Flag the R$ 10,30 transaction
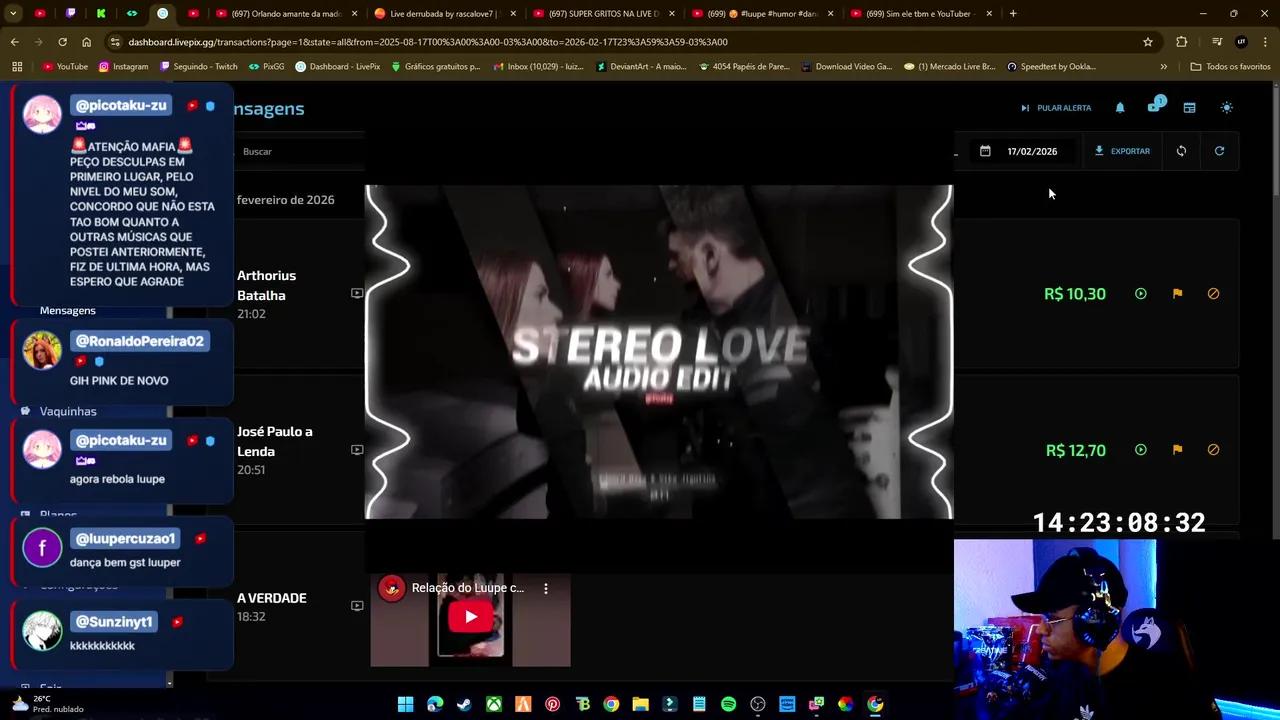 1177,294
